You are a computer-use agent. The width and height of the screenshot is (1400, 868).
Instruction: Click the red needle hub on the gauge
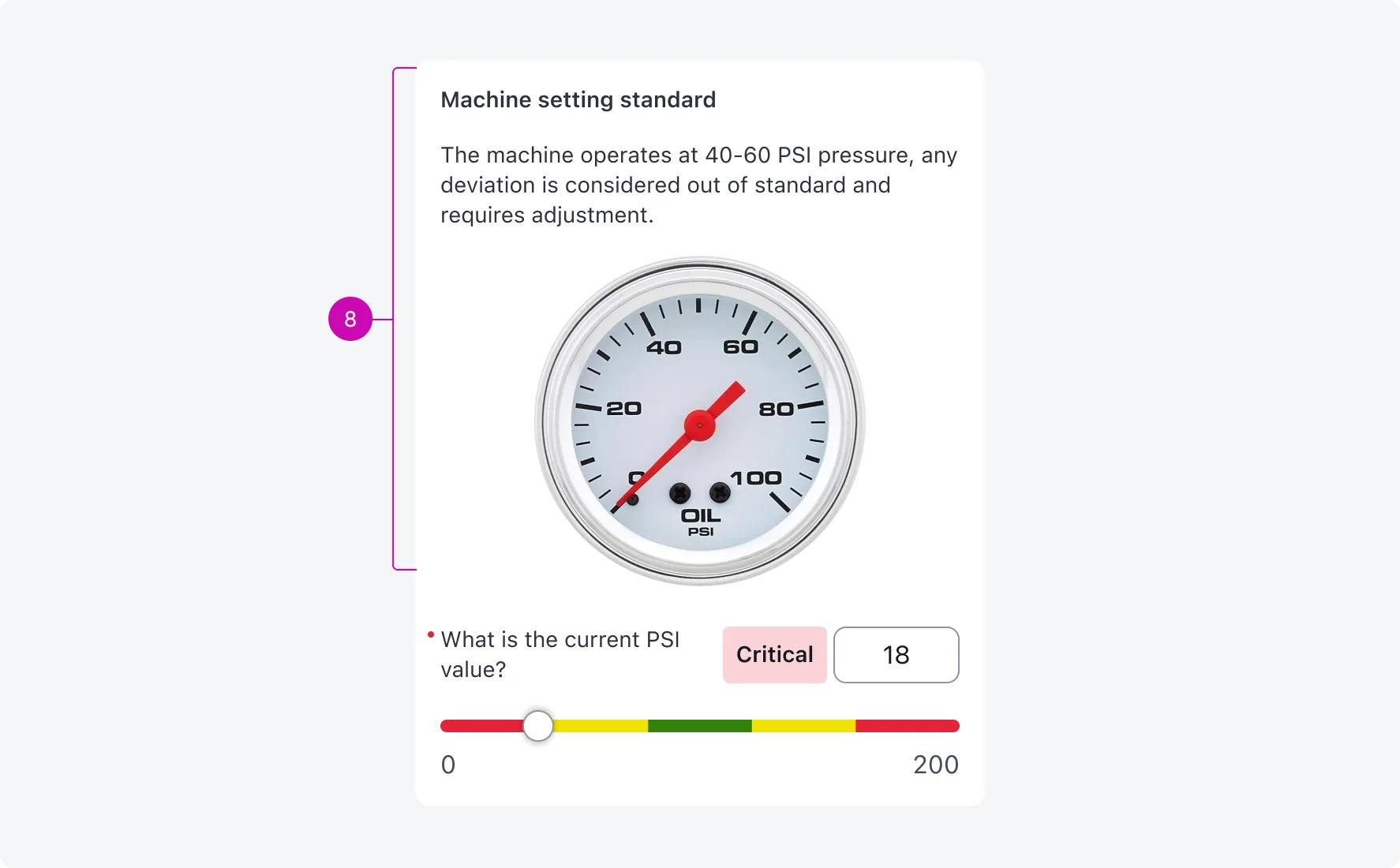(x=699, y=425)
